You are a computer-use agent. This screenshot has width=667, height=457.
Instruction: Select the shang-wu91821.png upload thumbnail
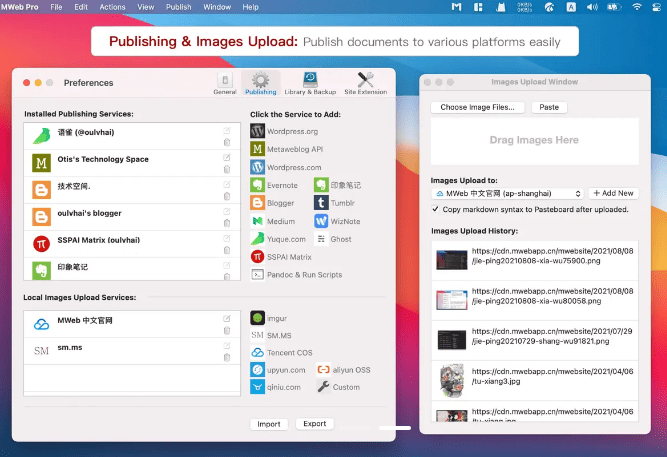[x=451, y=340]
